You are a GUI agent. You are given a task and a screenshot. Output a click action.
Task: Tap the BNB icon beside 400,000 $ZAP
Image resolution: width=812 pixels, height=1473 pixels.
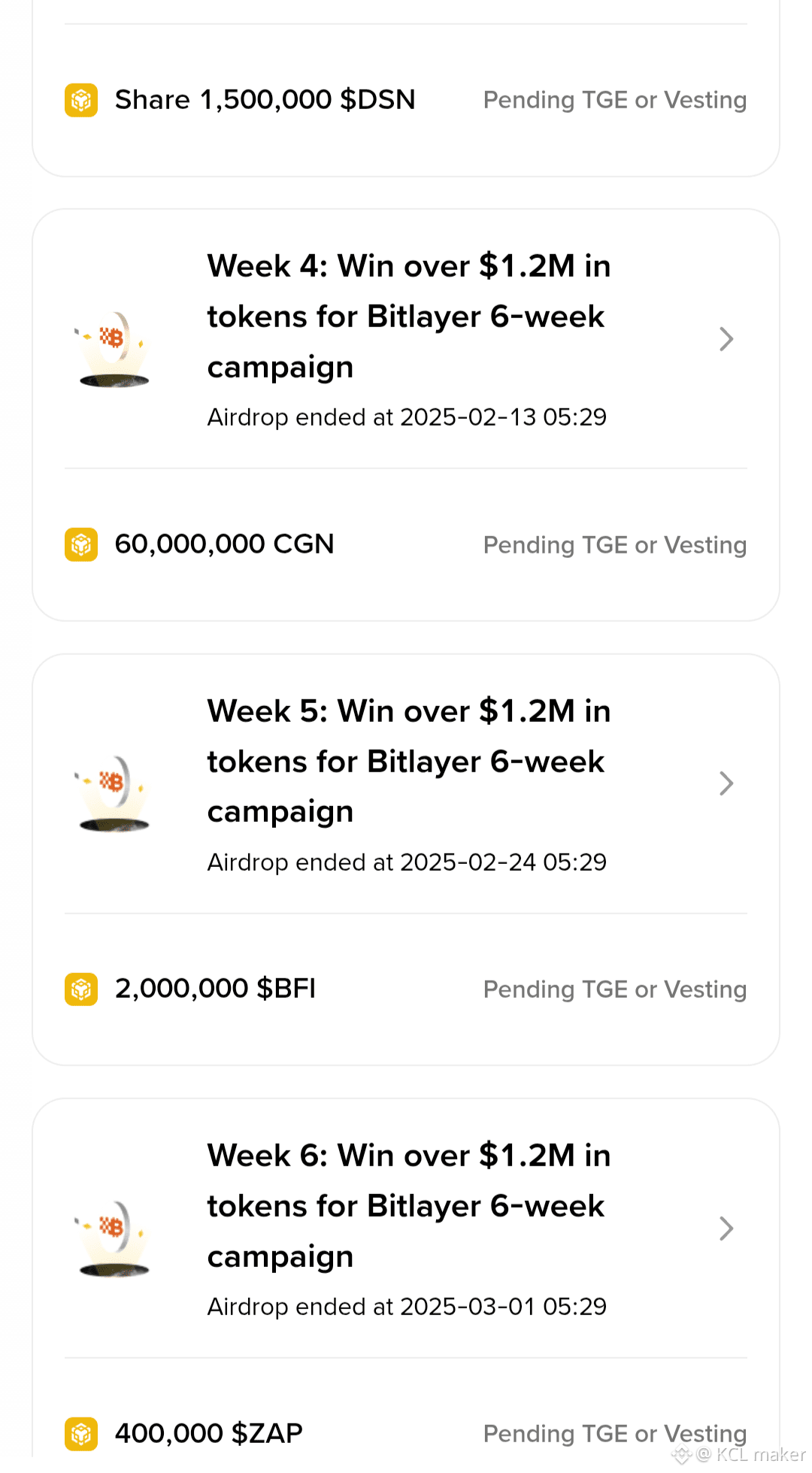pos(81,1434)
